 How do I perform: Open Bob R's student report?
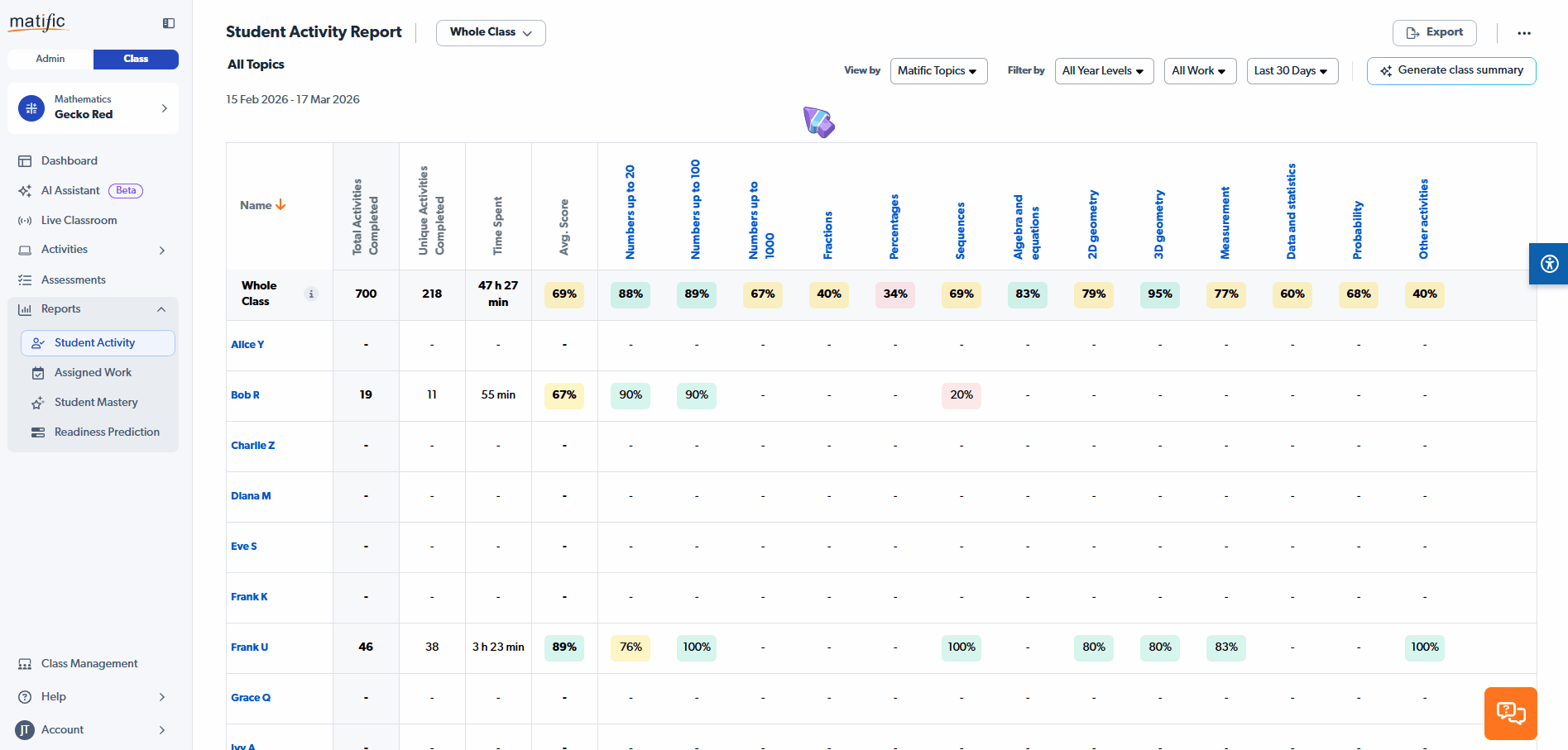(245, 395)
